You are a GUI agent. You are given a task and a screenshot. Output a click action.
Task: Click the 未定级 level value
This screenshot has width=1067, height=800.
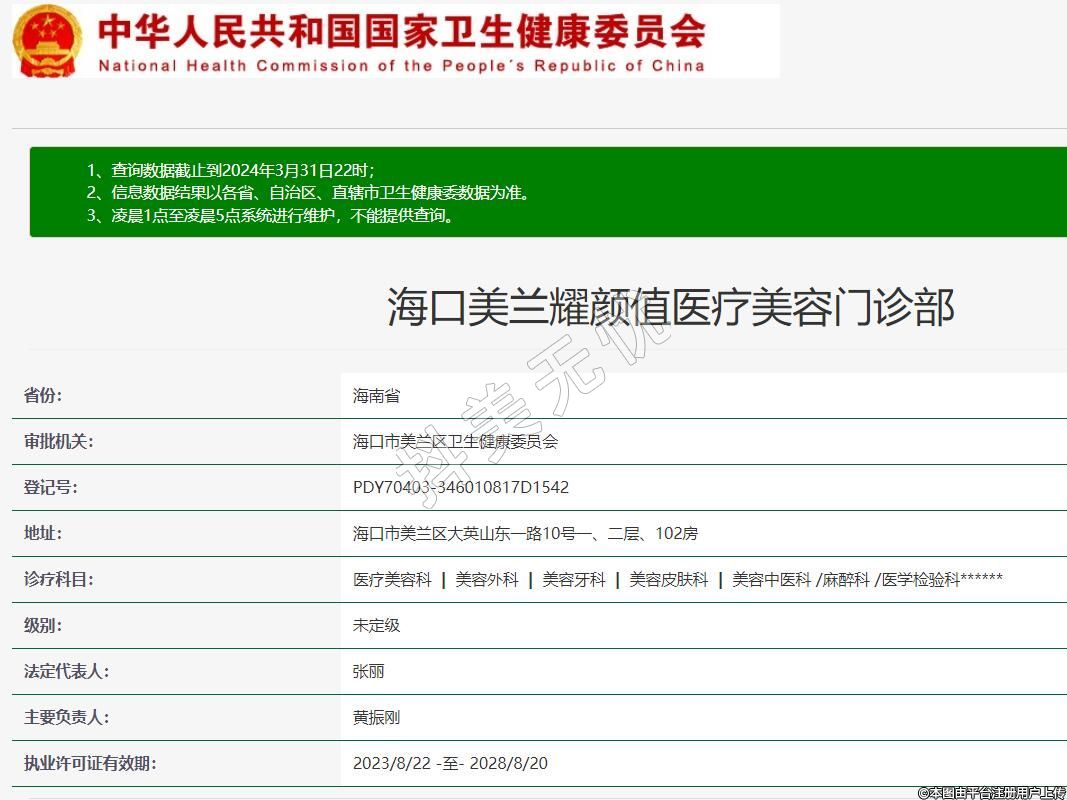376,626
